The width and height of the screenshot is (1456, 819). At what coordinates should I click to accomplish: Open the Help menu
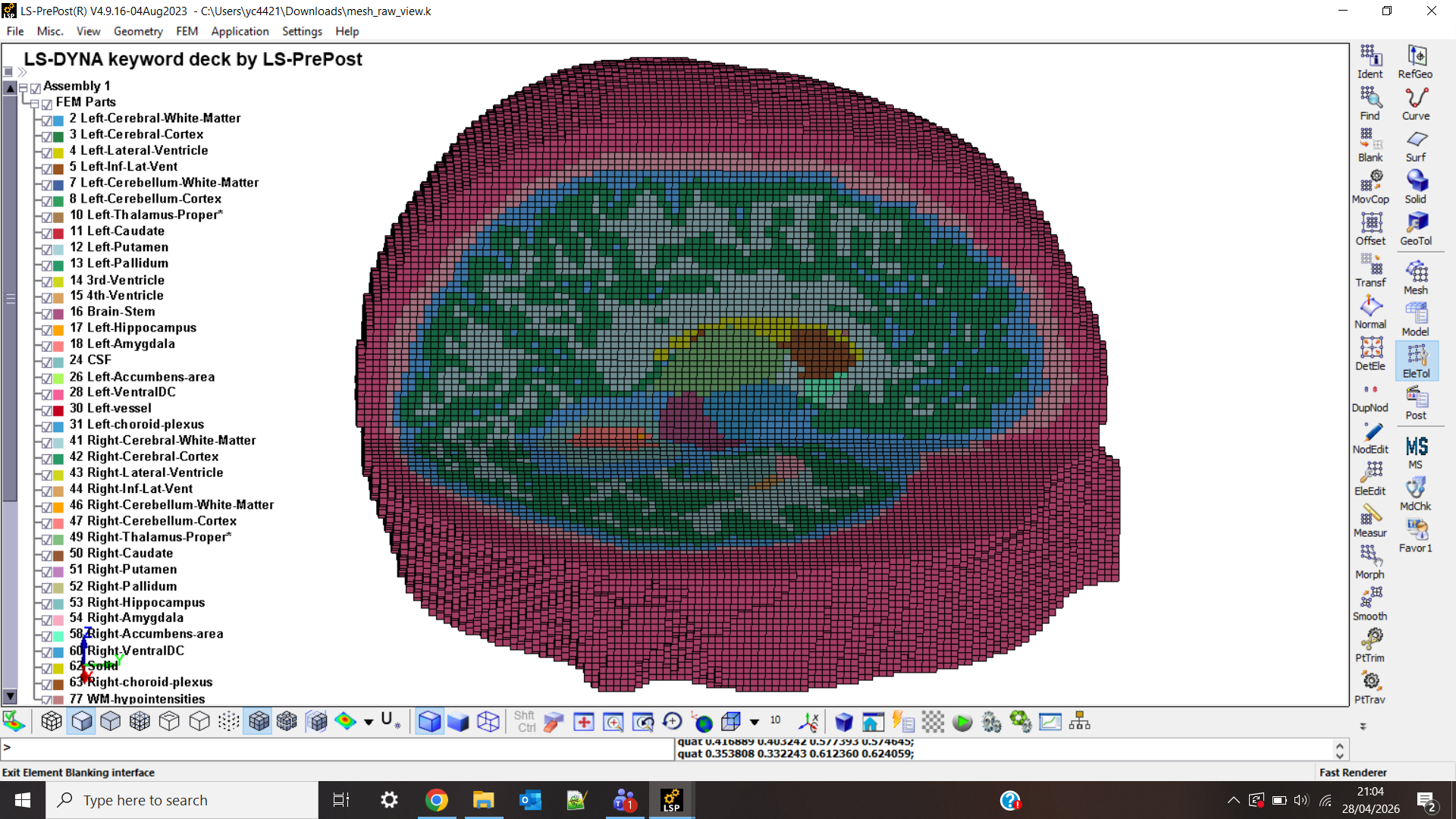(x=347, y=31)
